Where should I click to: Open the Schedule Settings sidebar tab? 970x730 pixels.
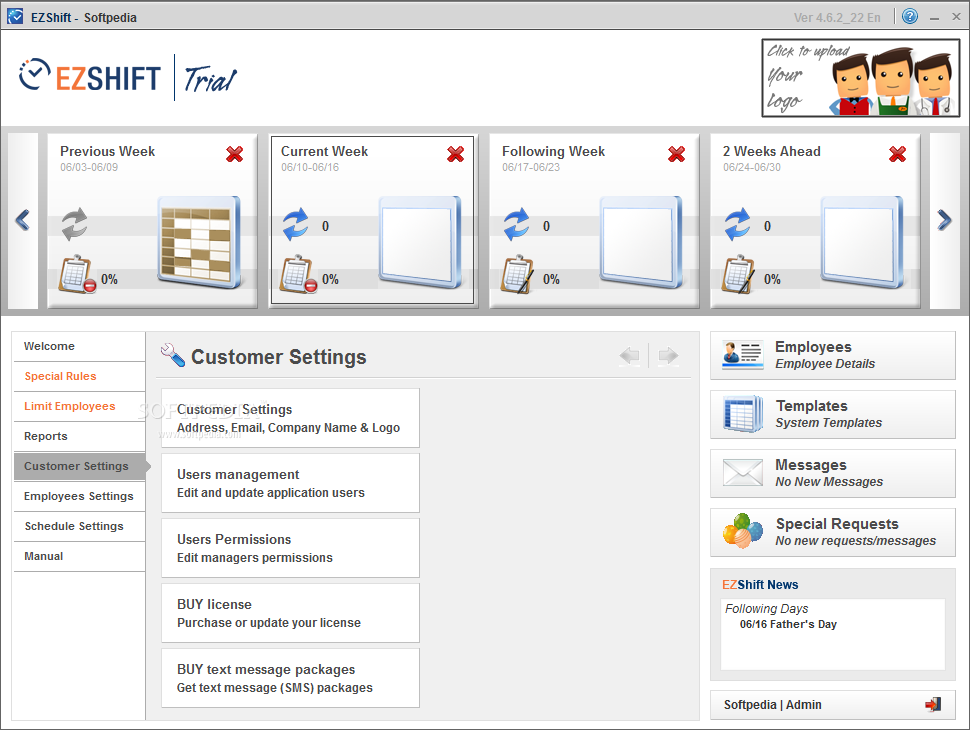pos(79,526)
